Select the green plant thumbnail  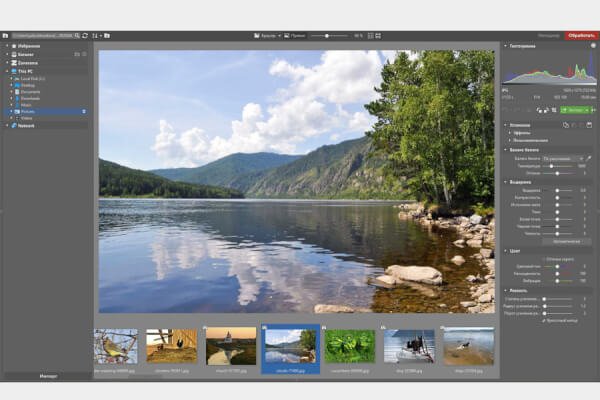[350, 346]
